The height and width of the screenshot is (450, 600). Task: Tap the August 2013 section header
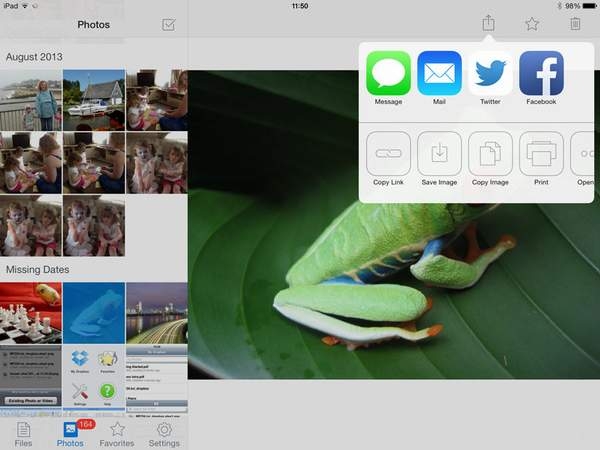pos(34,57)
